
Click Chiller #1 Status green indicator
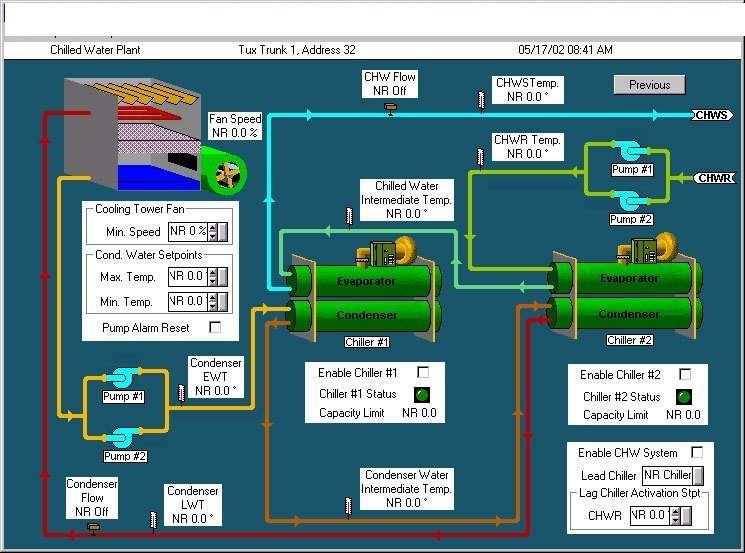[x=422, y=393]
